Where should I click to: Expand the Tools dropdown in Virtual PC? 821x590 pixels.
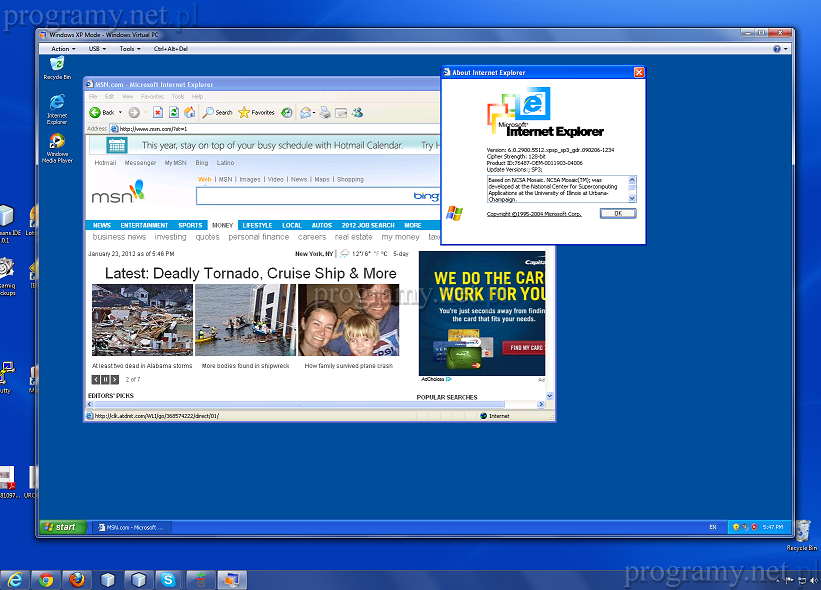pyautogui.click(x=129, y=48)
